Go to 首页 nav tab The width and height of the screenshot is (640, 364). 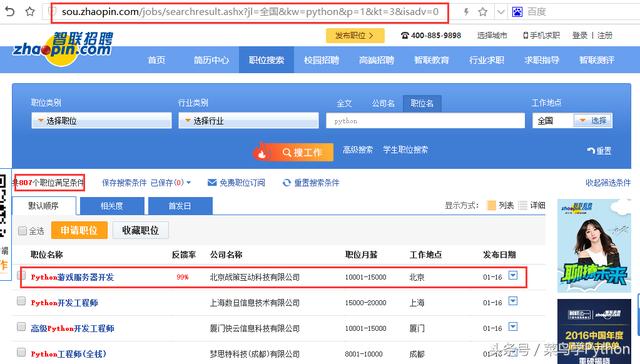click(156, 60)
